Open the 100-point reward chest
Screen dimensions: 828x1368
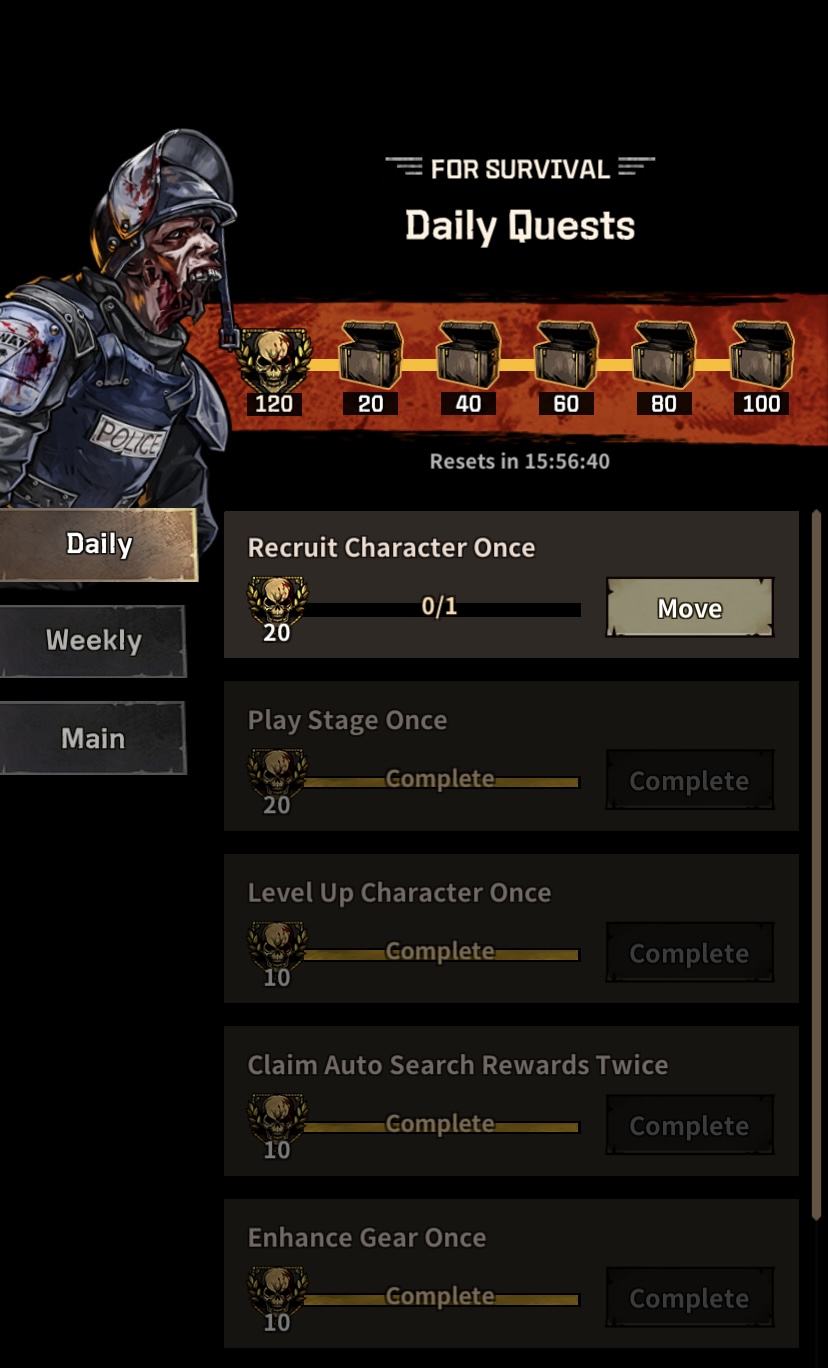[761, 355]
